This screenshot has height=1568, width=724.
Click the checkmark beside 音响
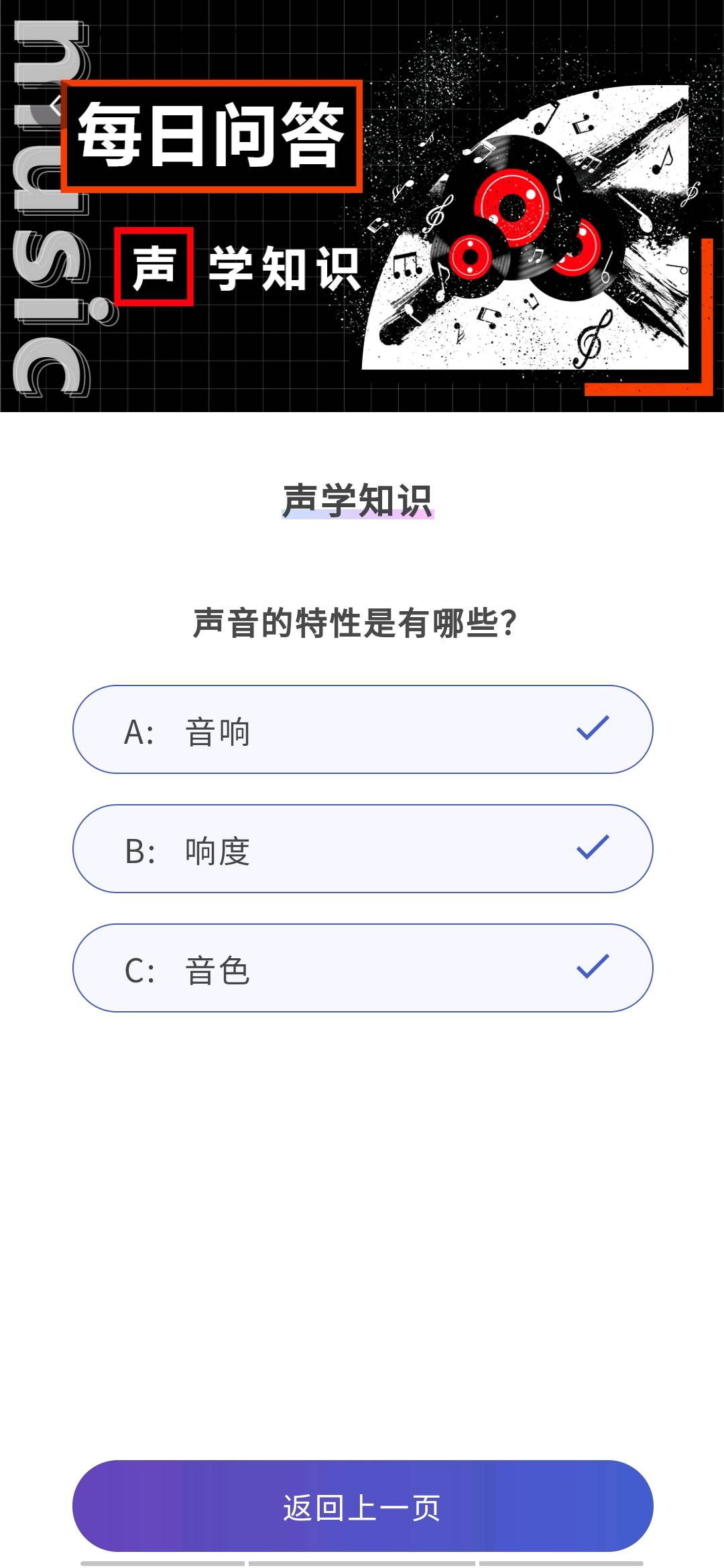click(x=593, y=728)
